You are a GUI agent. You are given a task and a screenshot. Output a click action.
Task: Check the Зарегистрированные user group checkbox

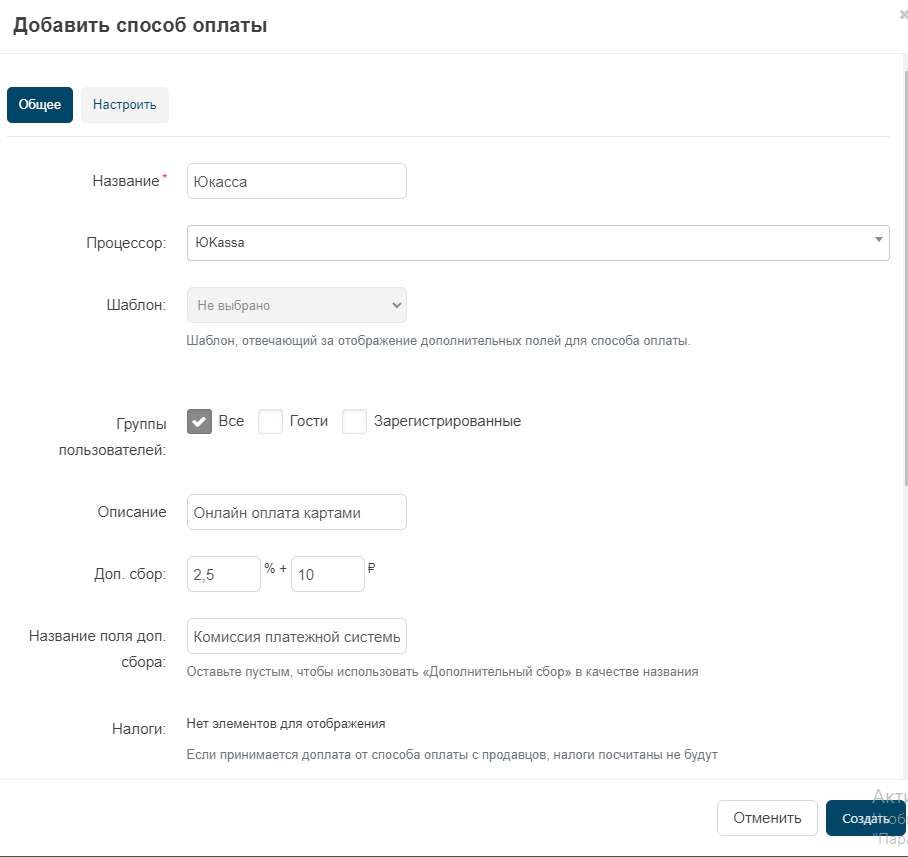[354, 422]
